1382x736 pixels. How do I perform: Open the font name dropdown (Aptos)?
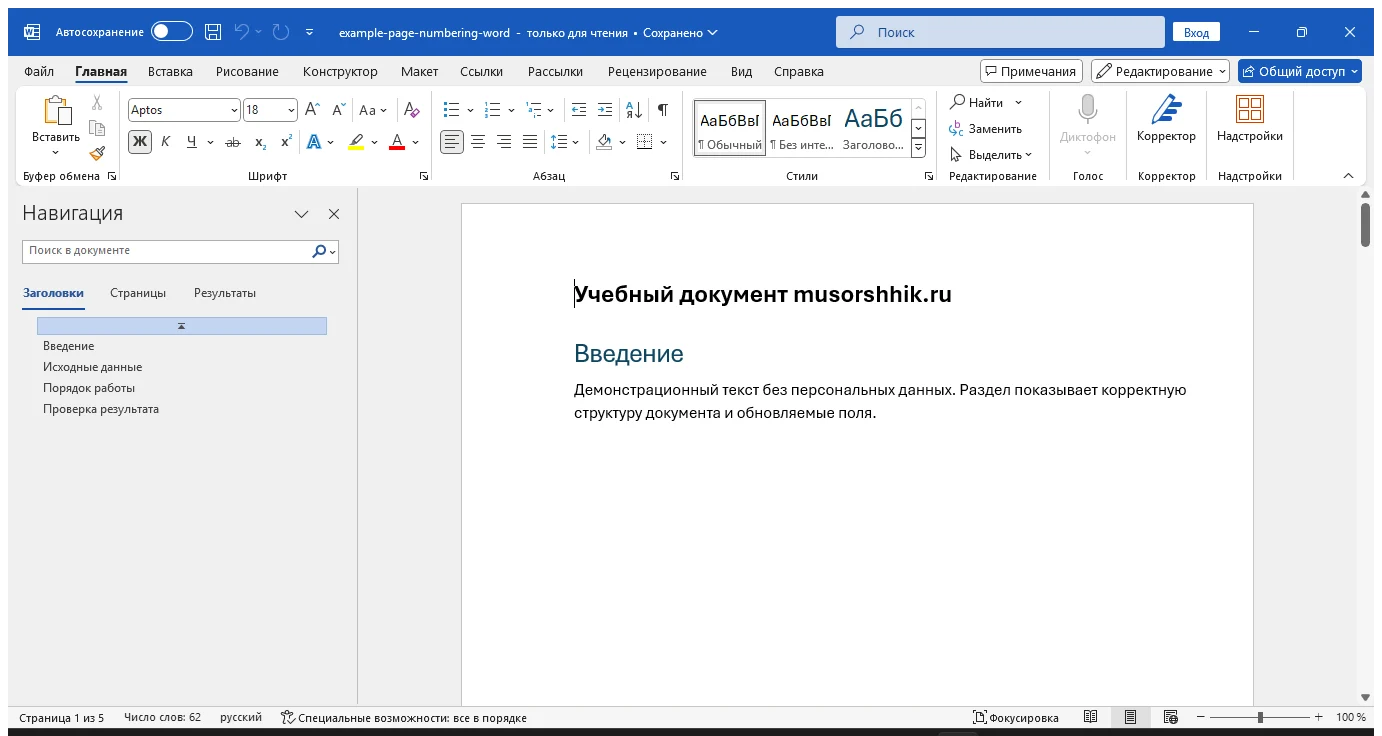[x=234, y=110]
